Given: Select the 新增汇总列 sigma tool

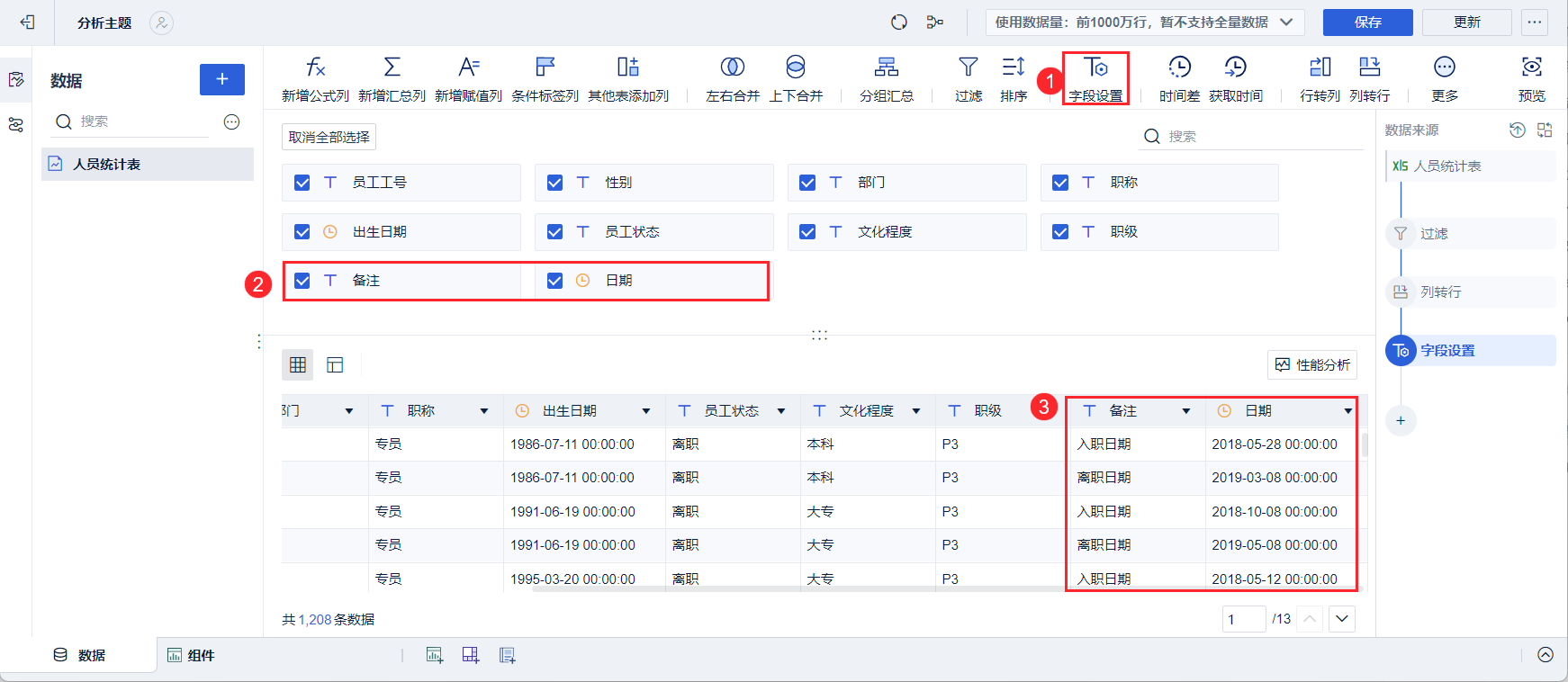Looking at the screenshot, I should click(x=392, y=78).
